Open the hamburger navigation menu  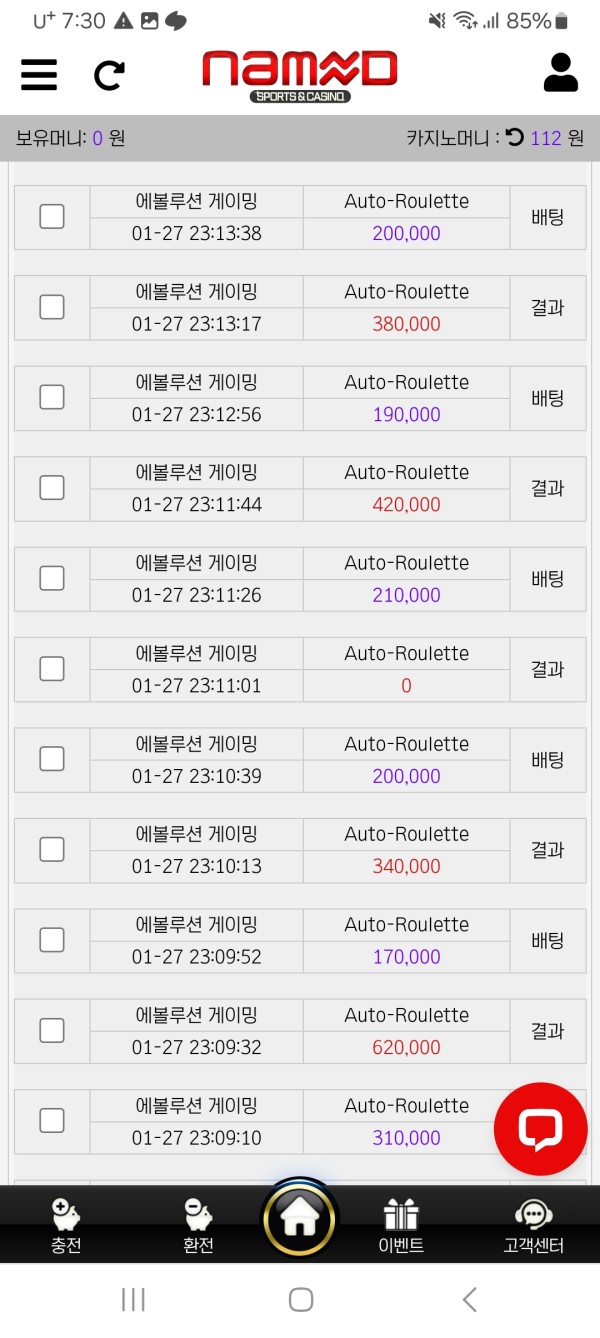coord(38,76)
